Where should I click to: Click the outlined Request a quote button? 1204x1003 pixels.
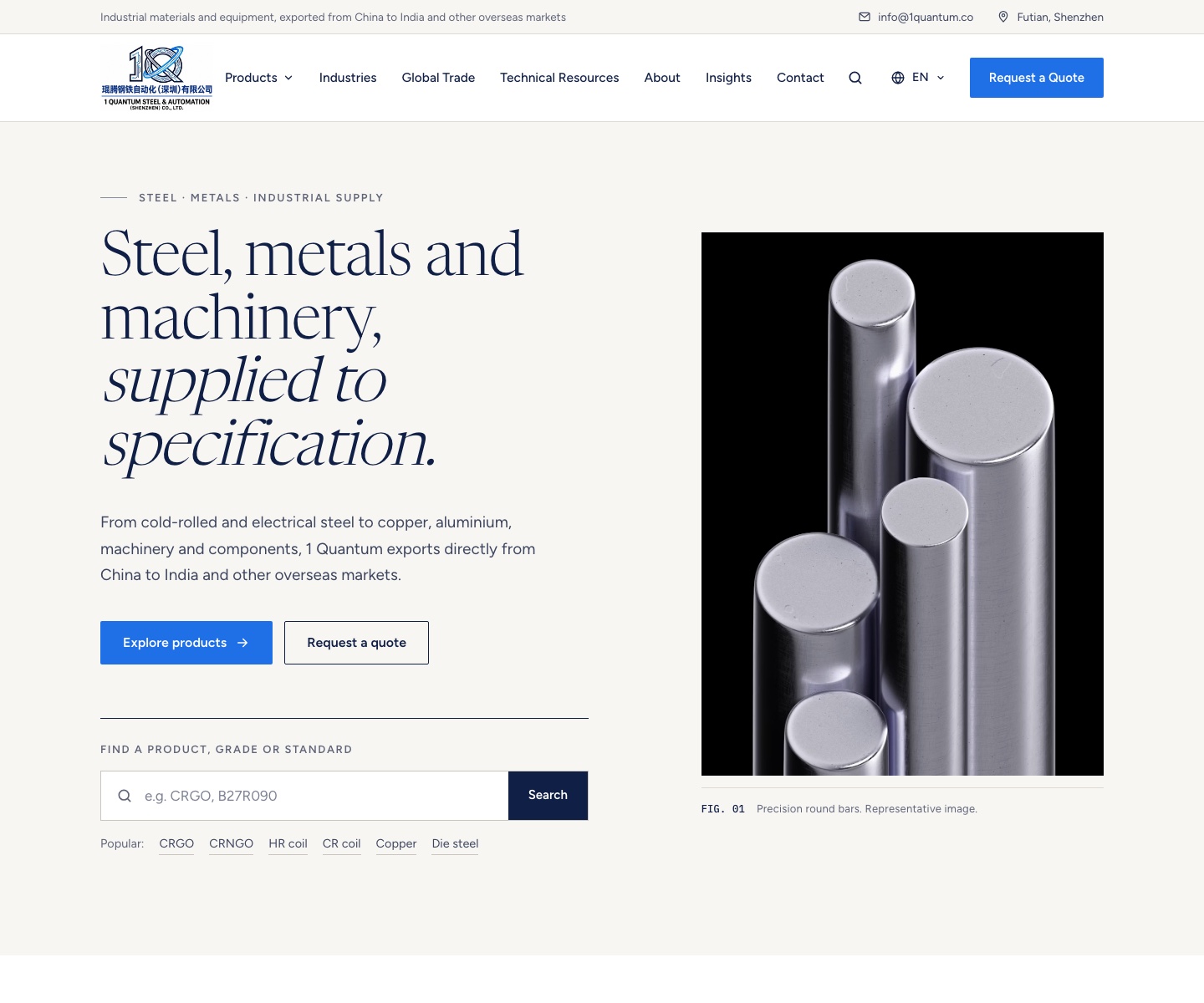[x=356, y=643]
